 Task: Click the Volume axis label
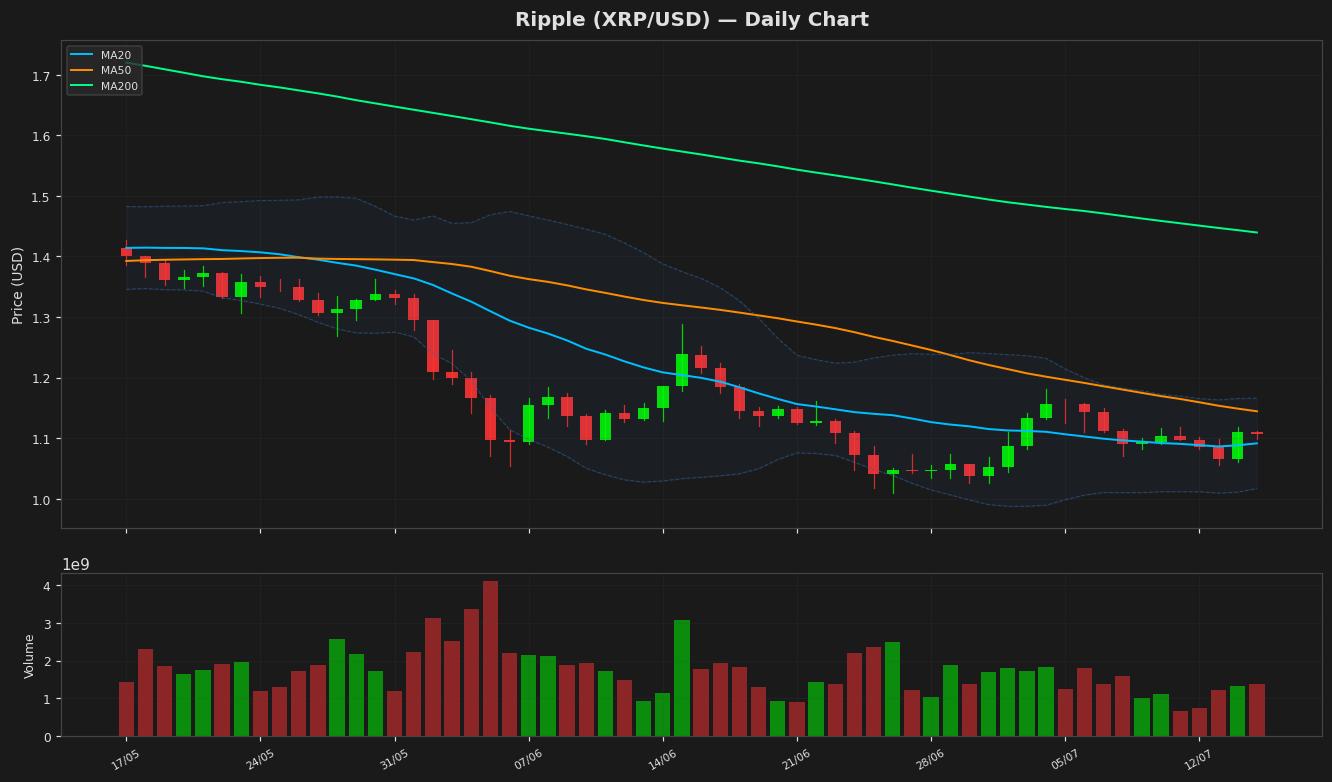pos(30,655)
